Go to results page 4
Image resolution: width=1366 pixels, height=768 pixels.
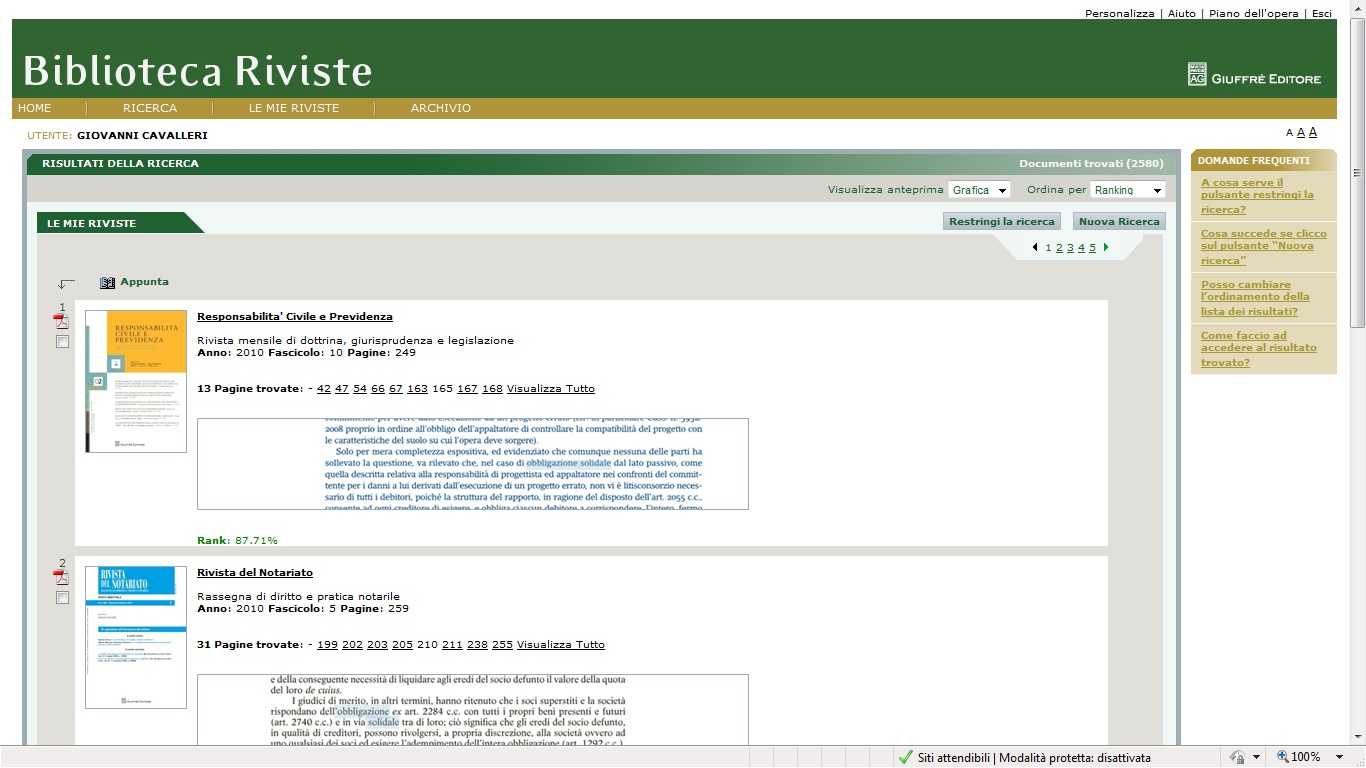click(1081, 248)
